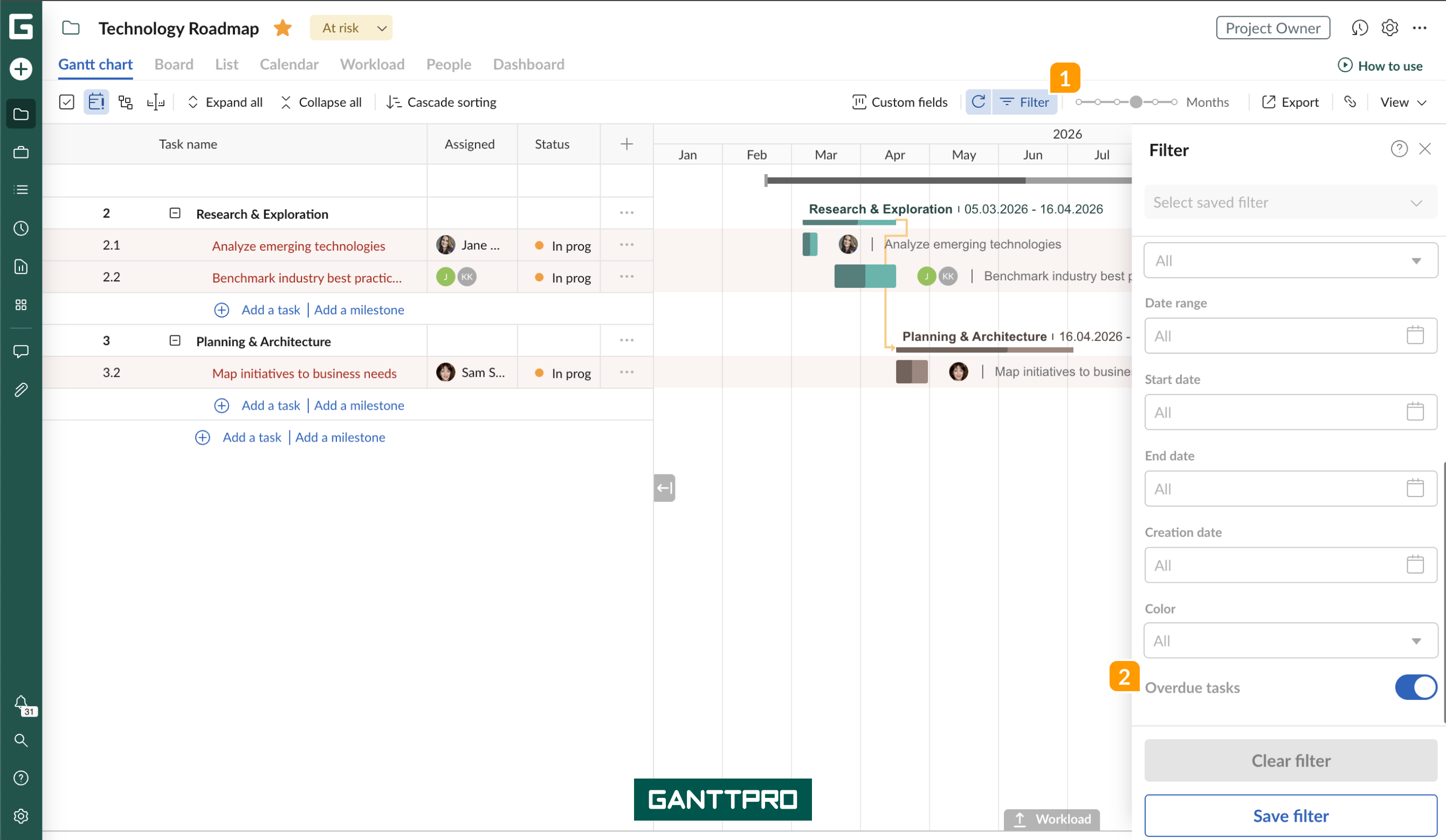The image size is (1446, 840).
Task: Click the Save filter button
Action: pyautogui.click(x=1290, y=815)
